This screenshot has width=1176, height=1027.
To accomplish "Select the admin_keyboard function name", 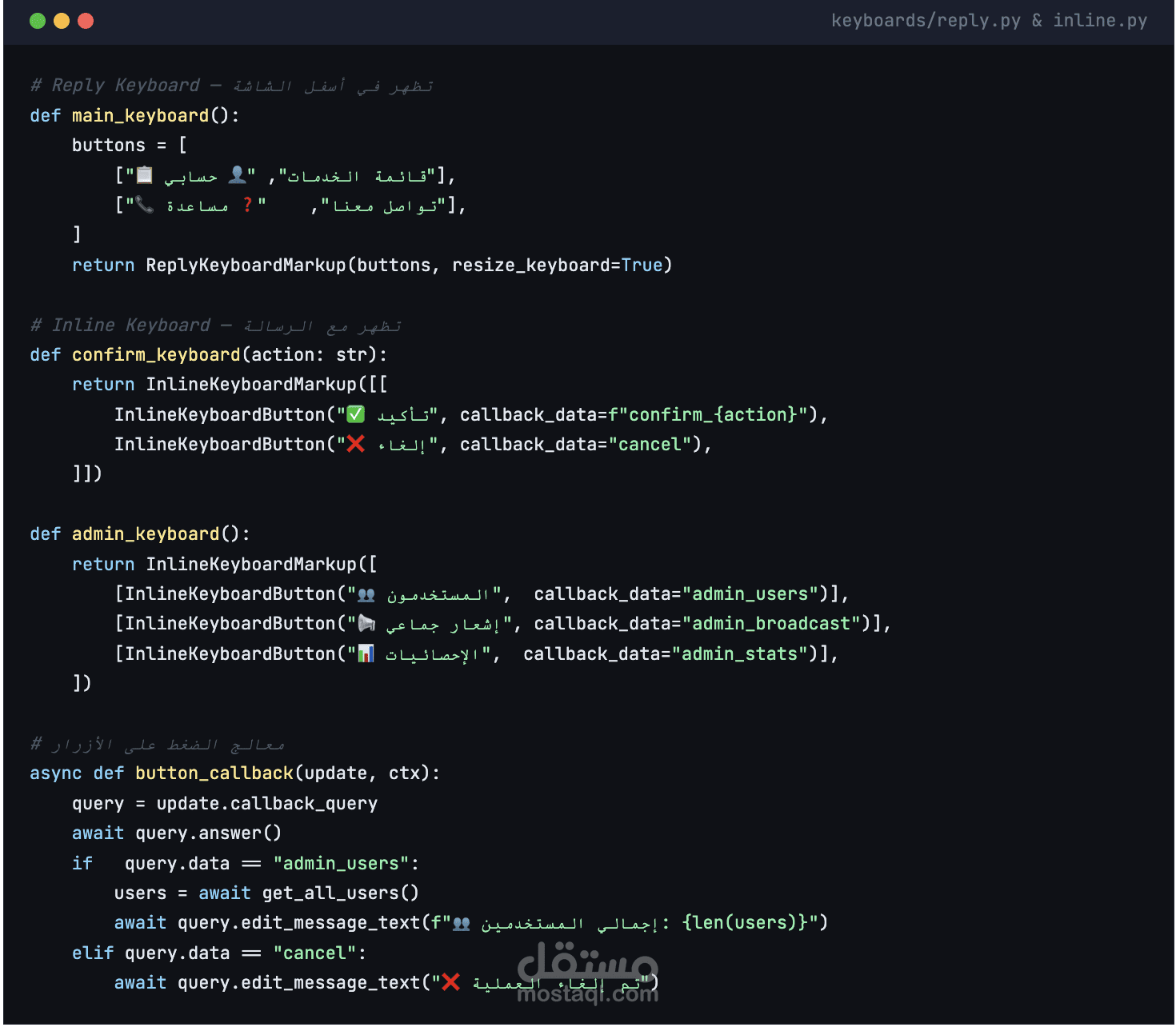I will 146,534.
